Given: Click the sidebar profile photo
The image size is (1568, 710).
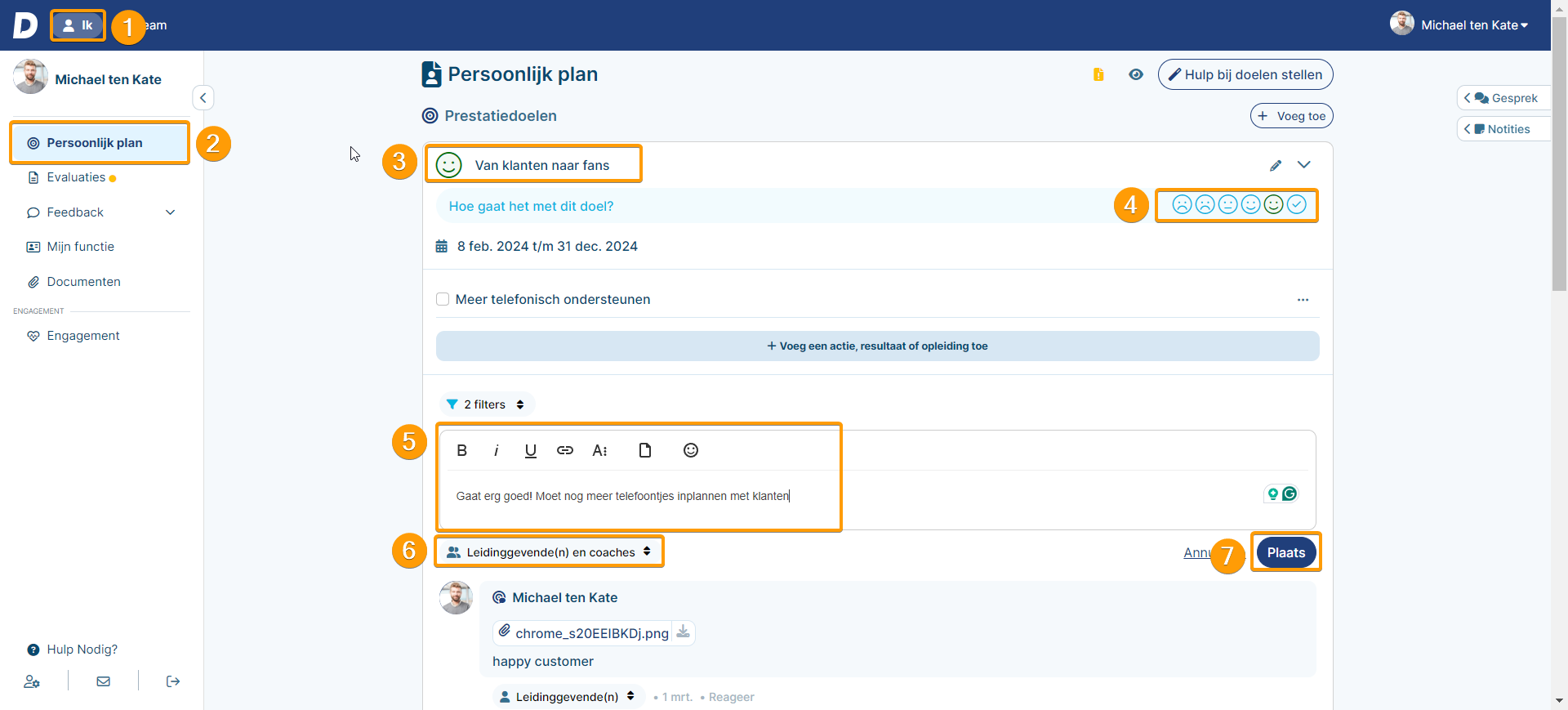Looking at the screenshot, I should [x=30, y=77].
